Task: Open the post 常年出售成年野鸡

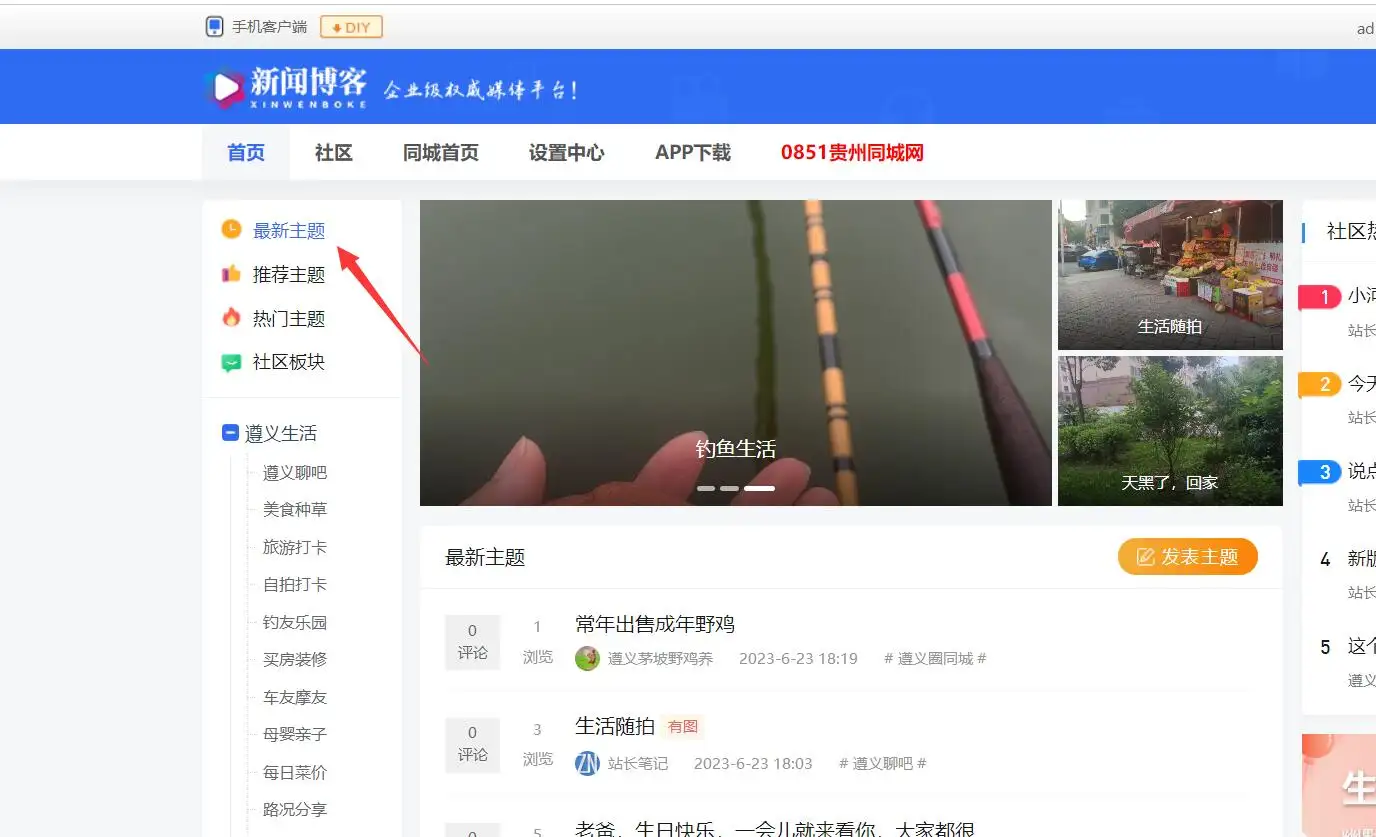Action: click(655, 625)
